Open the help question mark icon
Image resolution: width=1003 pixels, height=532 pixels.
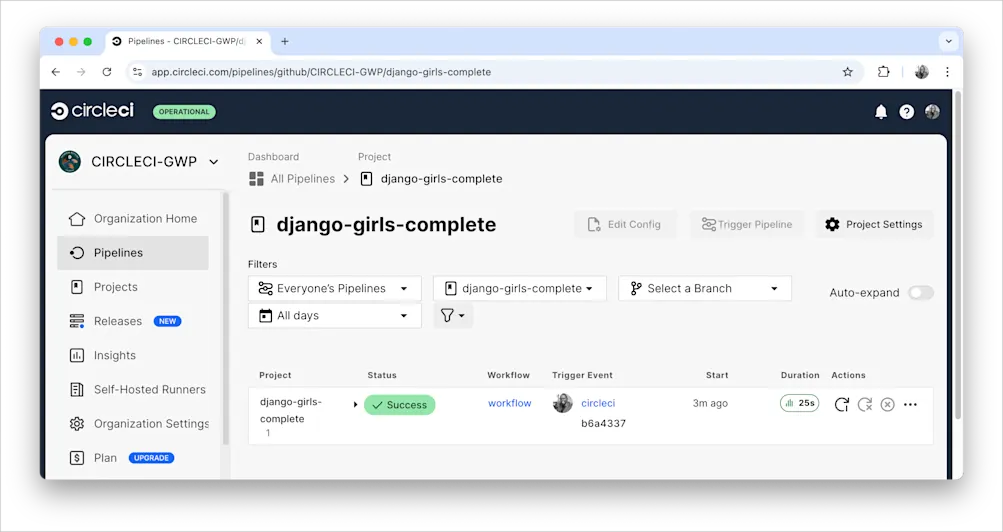(906, 112)
